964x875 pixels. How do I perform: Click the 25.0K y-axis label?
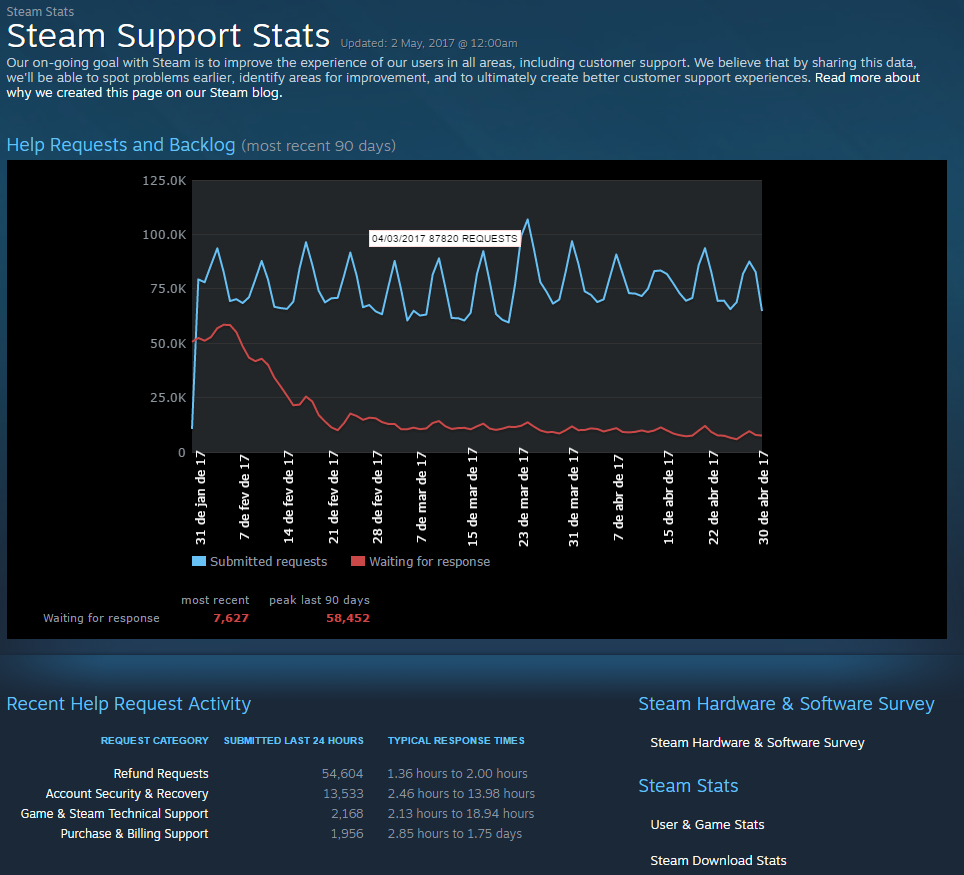coord(168,398)
